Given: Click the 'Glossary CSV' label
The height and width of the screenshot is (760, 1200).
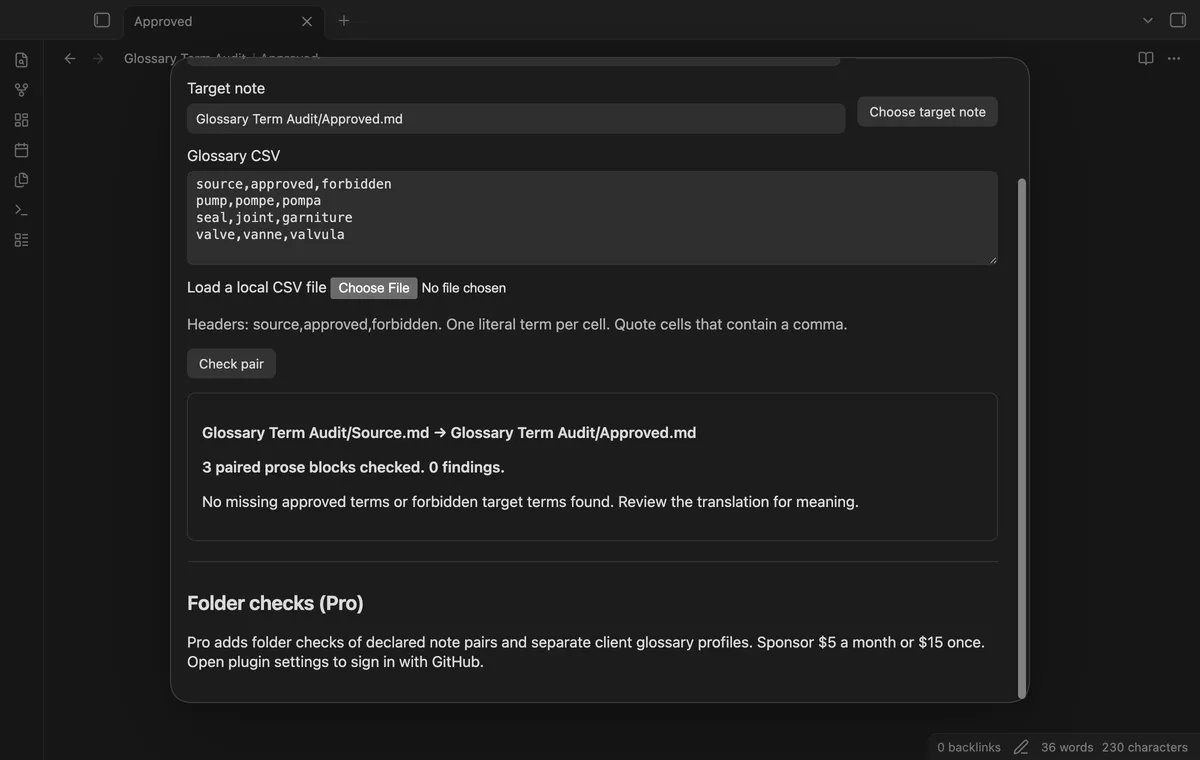Looking at the screenshot, I should (x=233, y=156).
